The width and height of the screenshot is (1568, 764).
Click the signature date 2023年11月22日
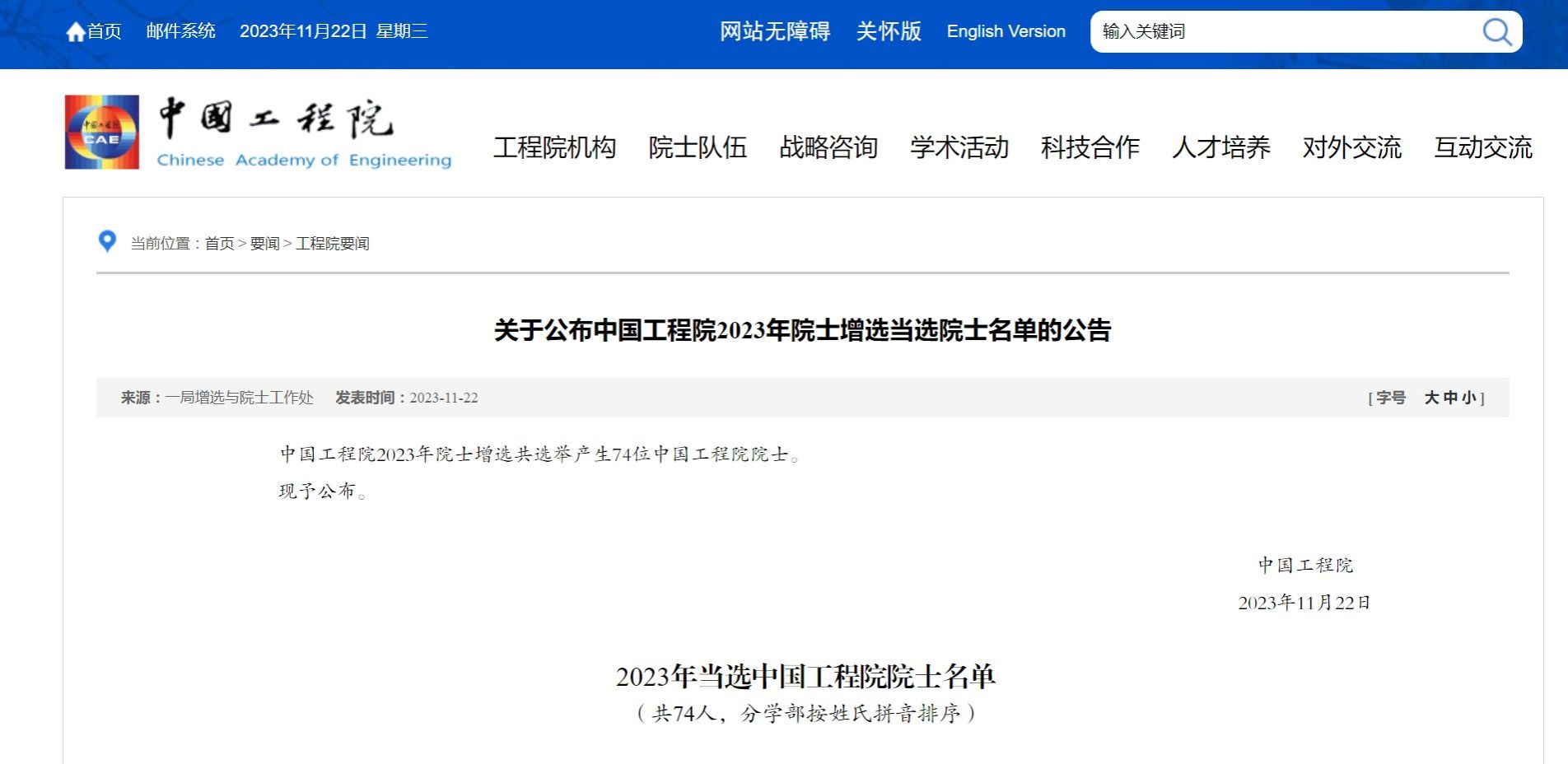coord(1304,603)
